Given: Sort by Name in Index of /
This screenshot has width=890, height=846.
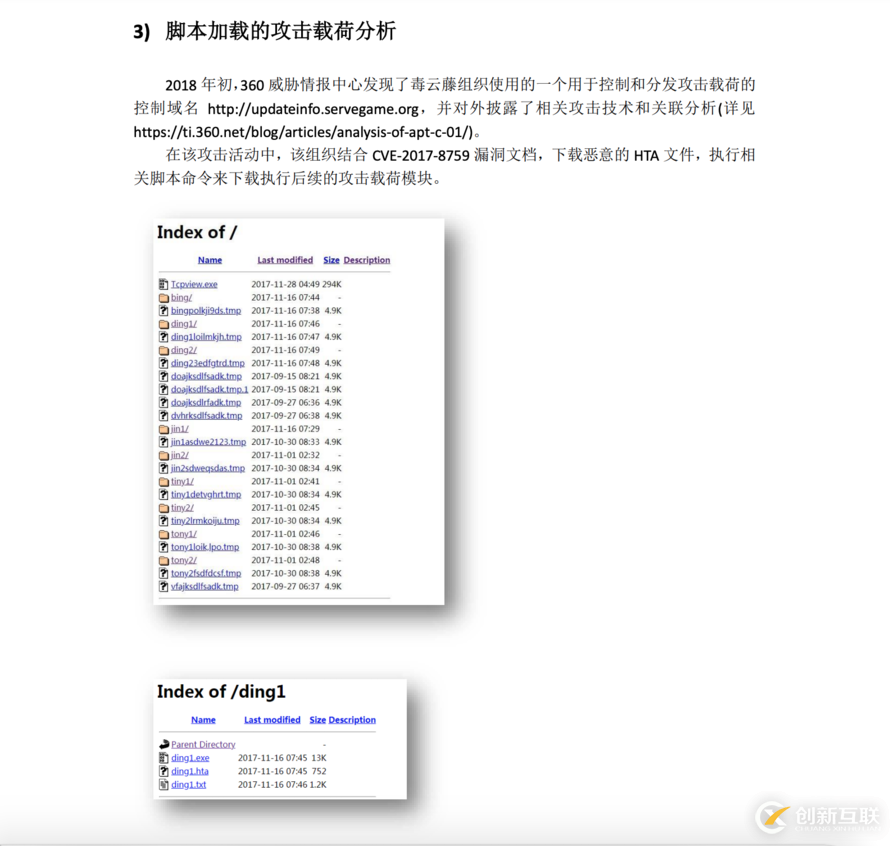Looking at the screenshot, I should (209, 259).
